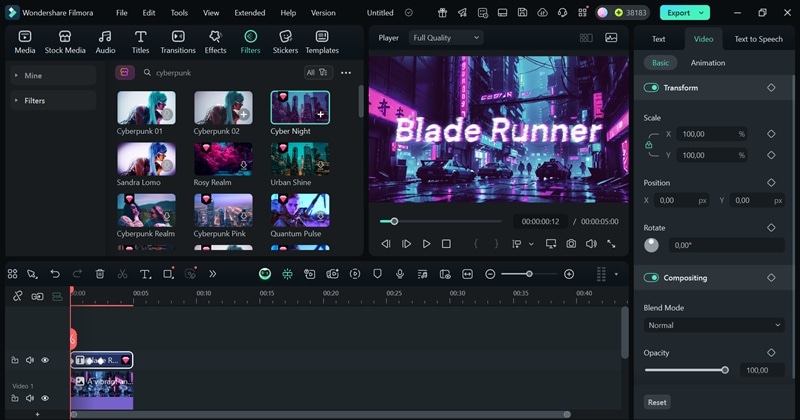Switch to the Text tab
Viewport: 800px width, 420px height.
click(x=658, y=39)
